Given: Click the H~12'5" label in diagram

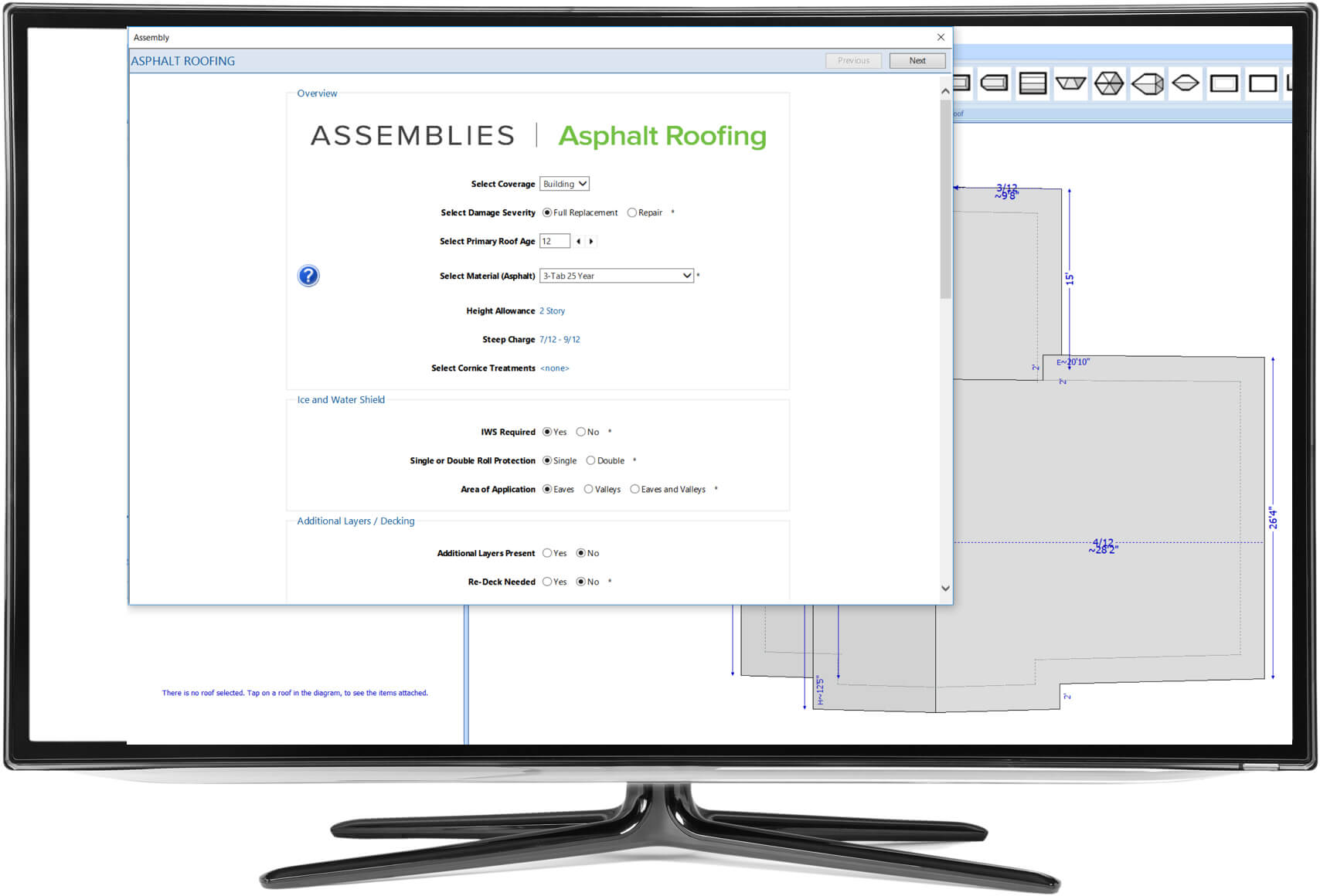Looking at the screenshot, I should (820, 691).
